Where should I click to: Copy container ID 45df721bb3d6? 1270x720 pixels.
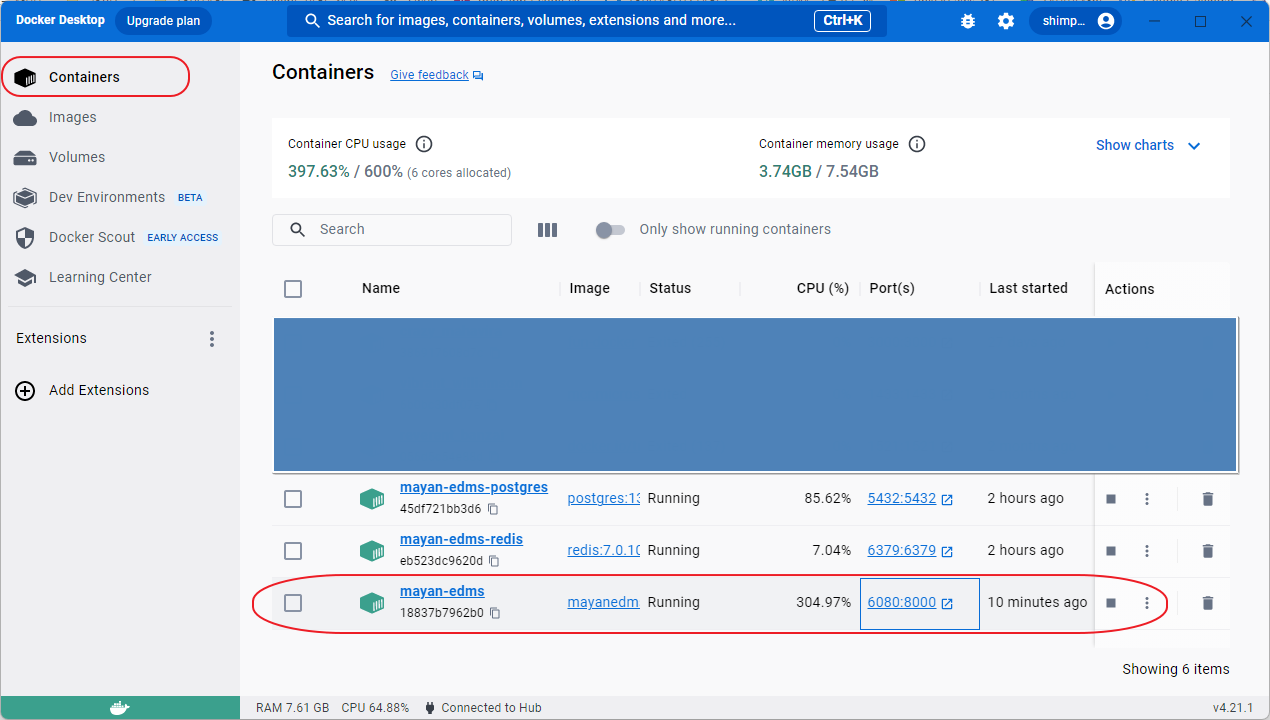coord(493,509)
